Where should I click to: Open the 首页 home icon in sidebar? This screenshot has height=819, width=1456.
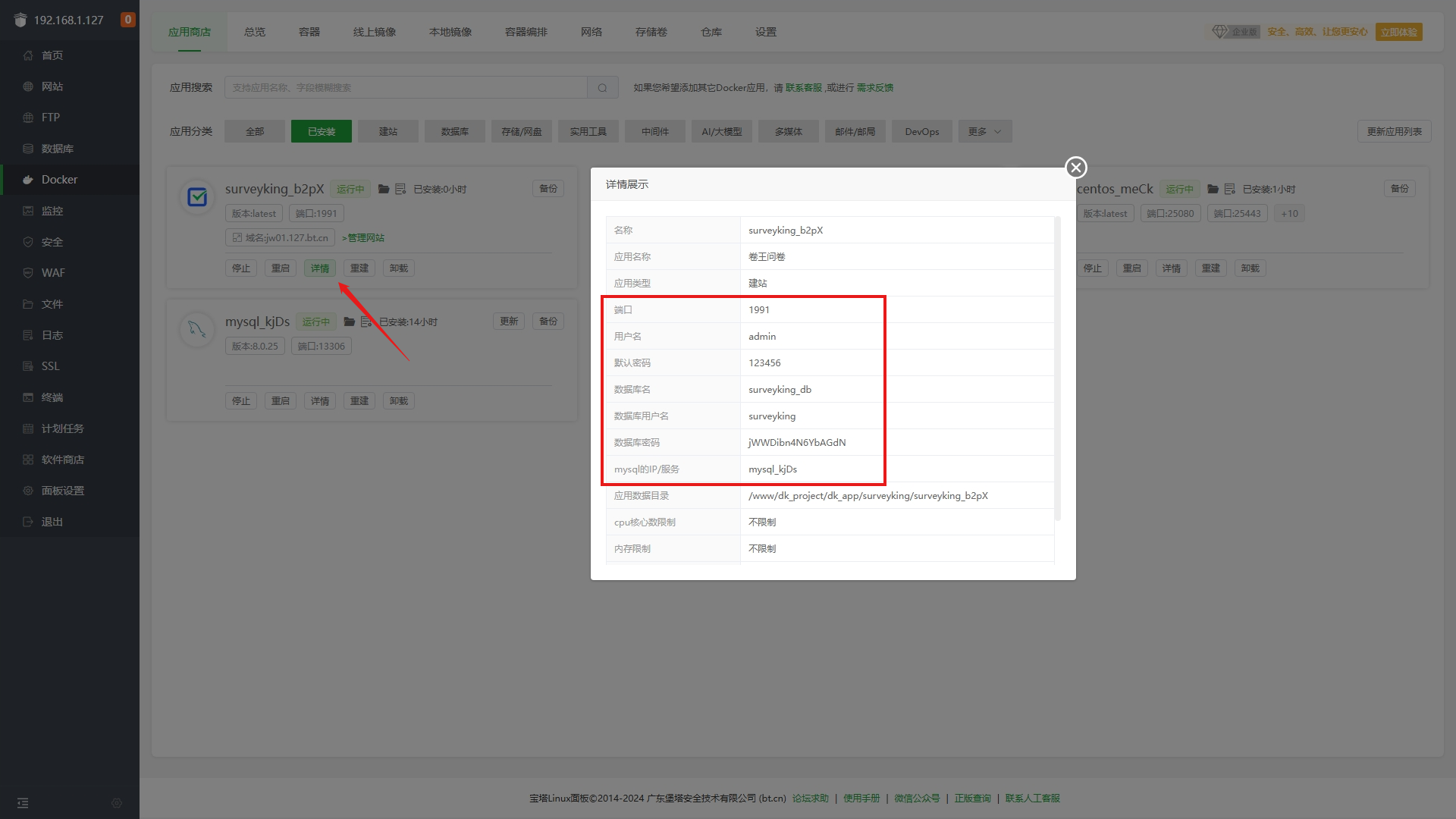tap(28, 55)
